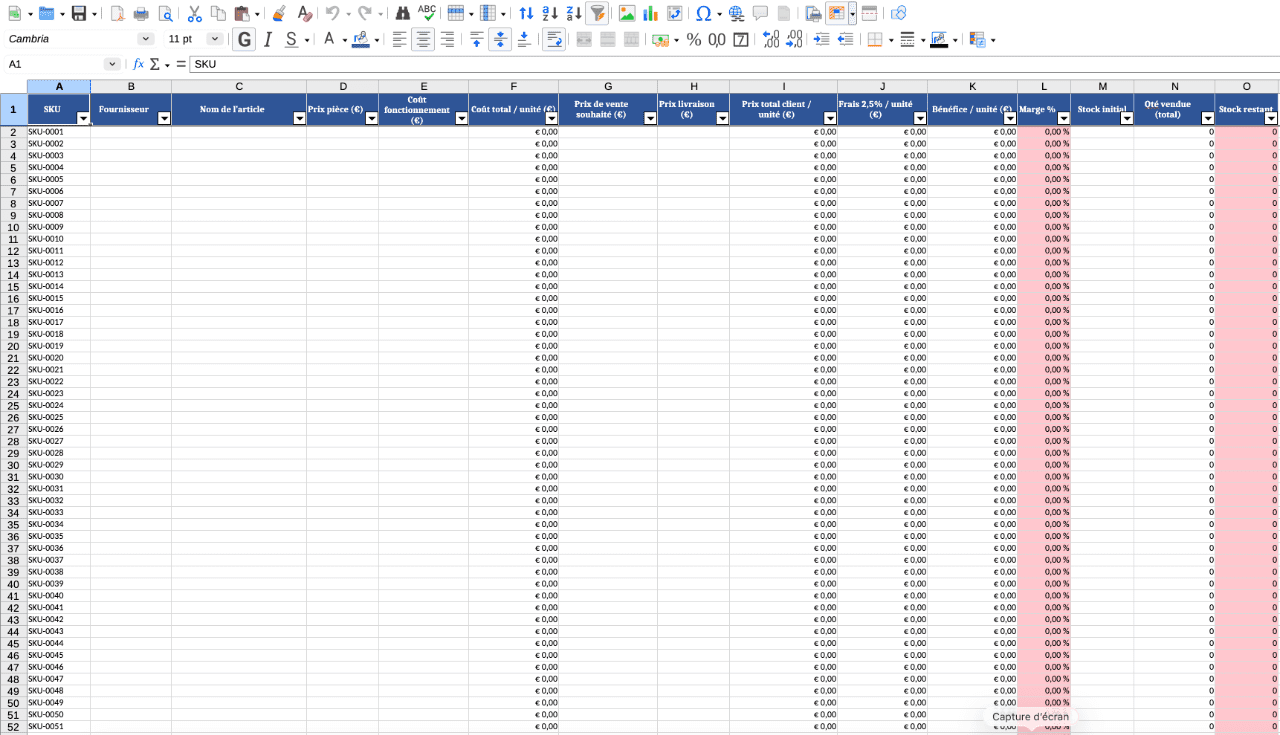The image size is (1280, 735).
Task: Open the Cambria font name dropdown
Action: click(x=146, y=39)
